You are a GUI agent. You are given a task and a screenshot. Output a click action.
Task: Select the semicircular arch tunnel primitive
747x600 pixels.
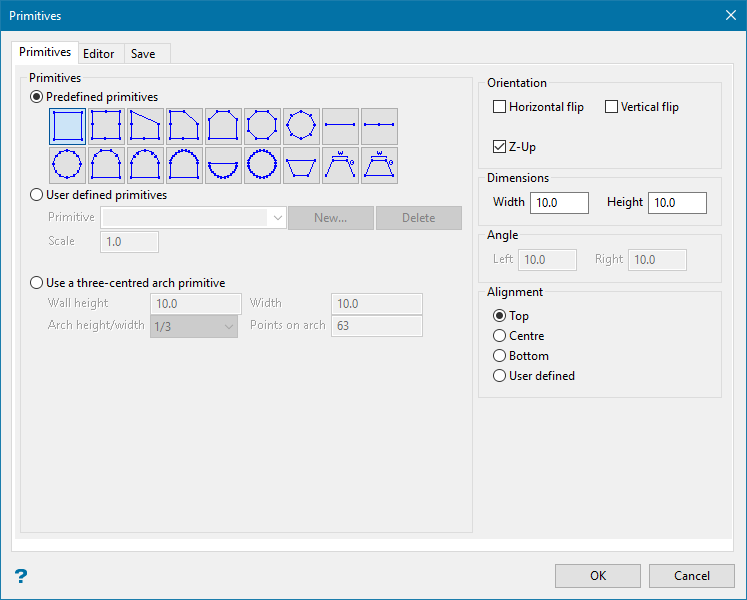185,165
